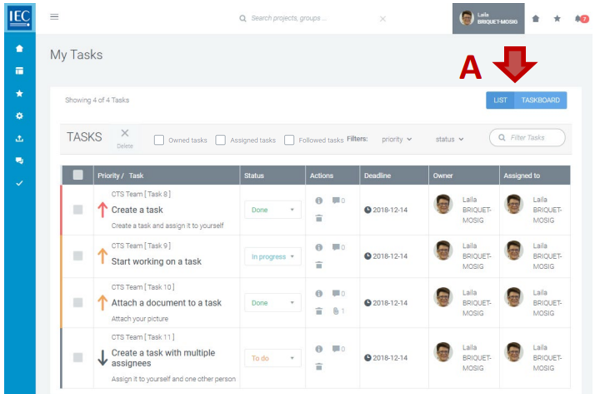Open the dashboard layout icon in sidebar
Viewport: 595px width, 394px height.
click(19, 71)
